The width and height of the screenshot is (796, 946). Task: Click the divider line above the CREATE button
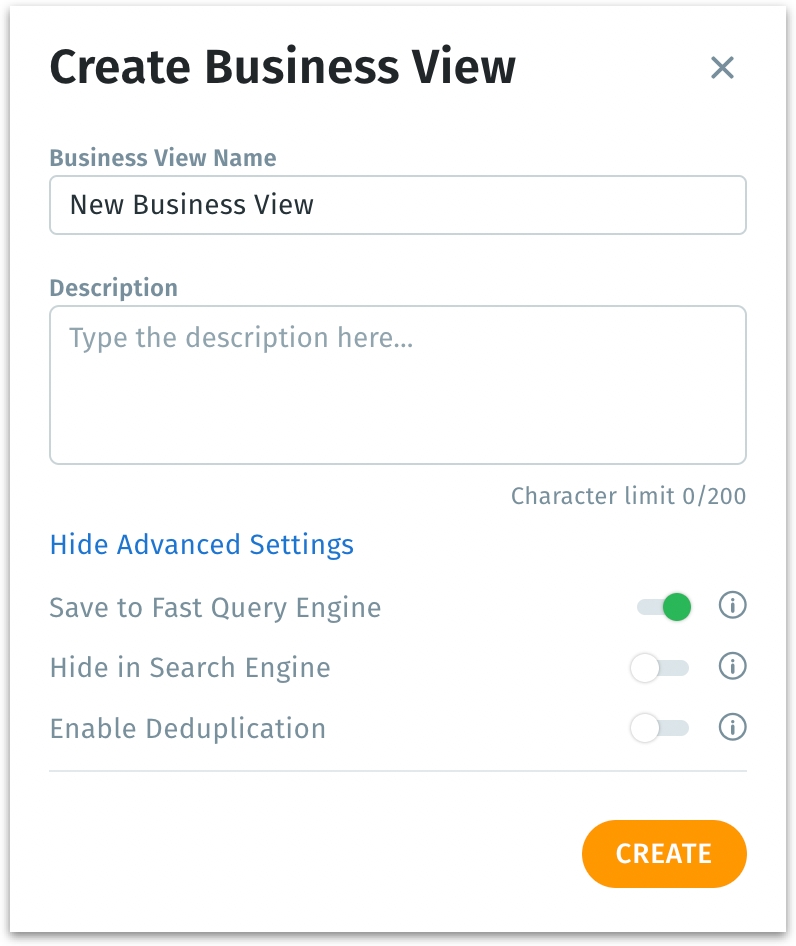(397, 771)
